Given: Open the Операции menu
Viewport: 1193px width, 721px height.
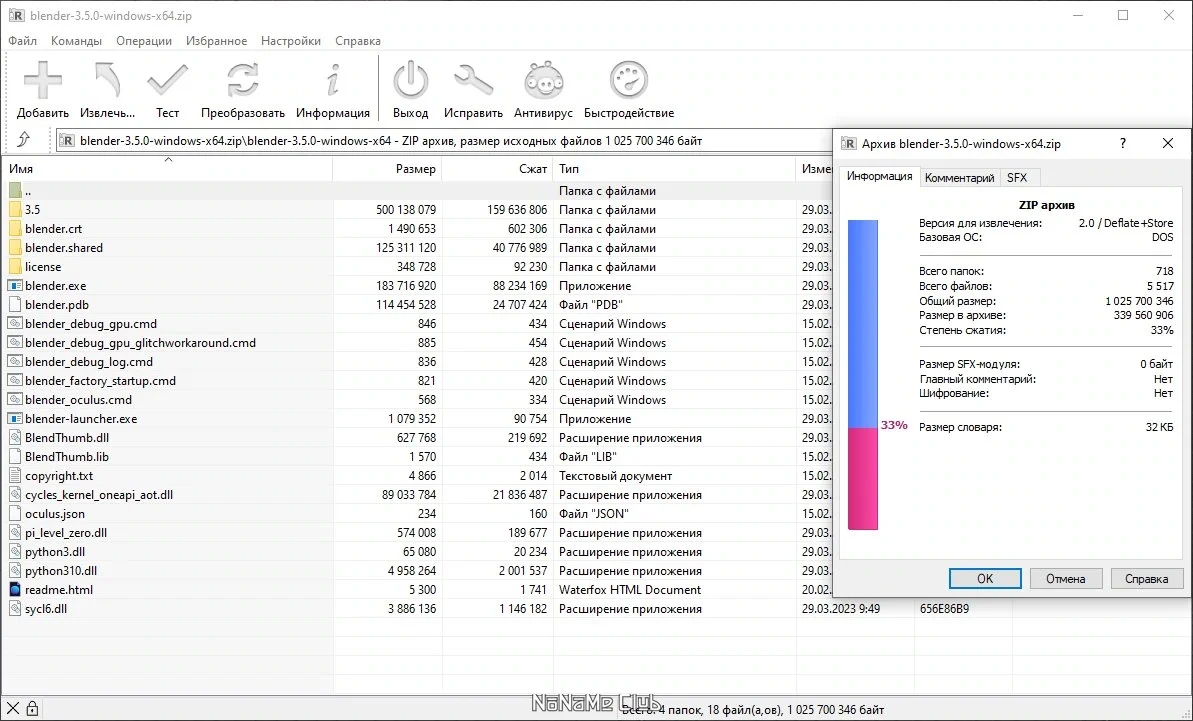Looking at the screenshot, I should (x=144, y=41).
